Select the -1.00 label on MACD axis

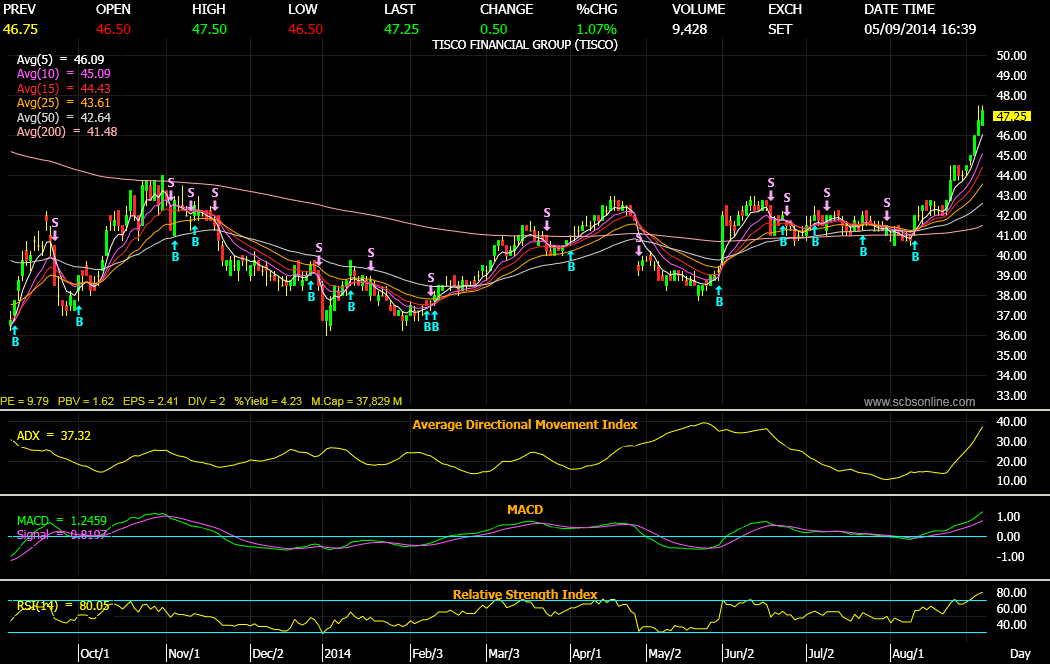1010,557
